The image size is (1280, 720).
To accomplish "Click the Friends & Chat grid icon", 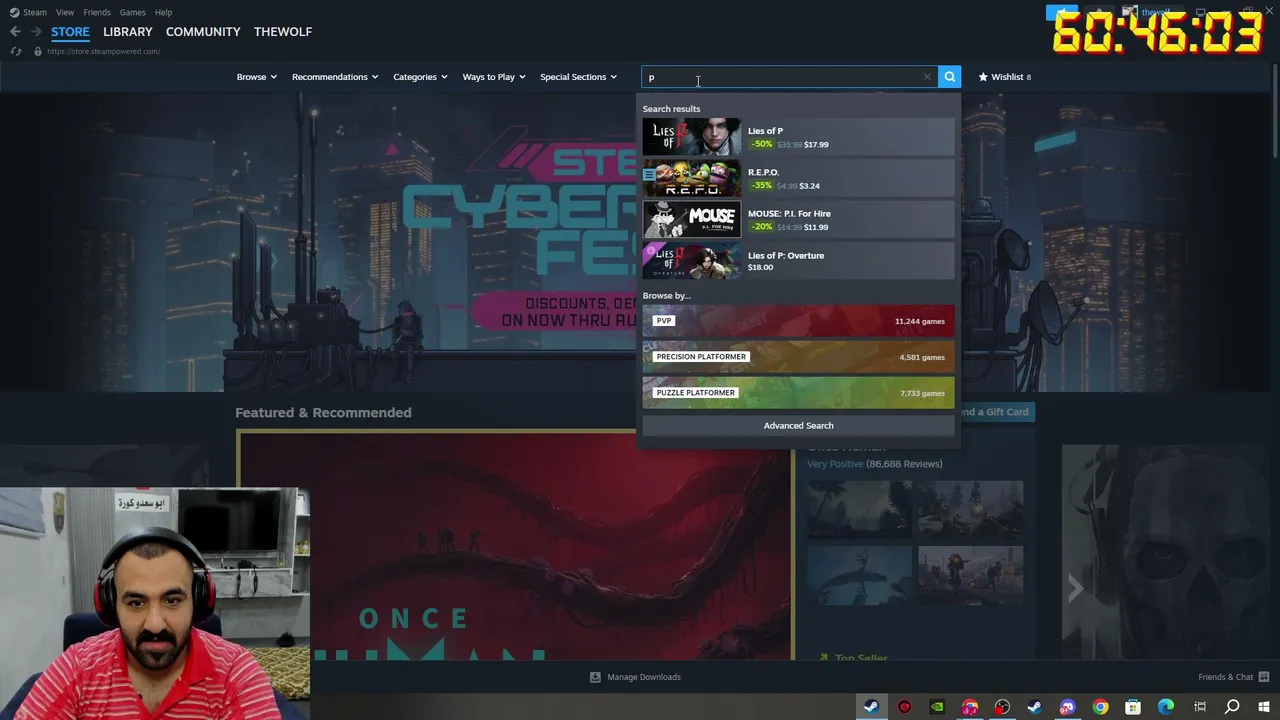I will [x=1264, y=677].
